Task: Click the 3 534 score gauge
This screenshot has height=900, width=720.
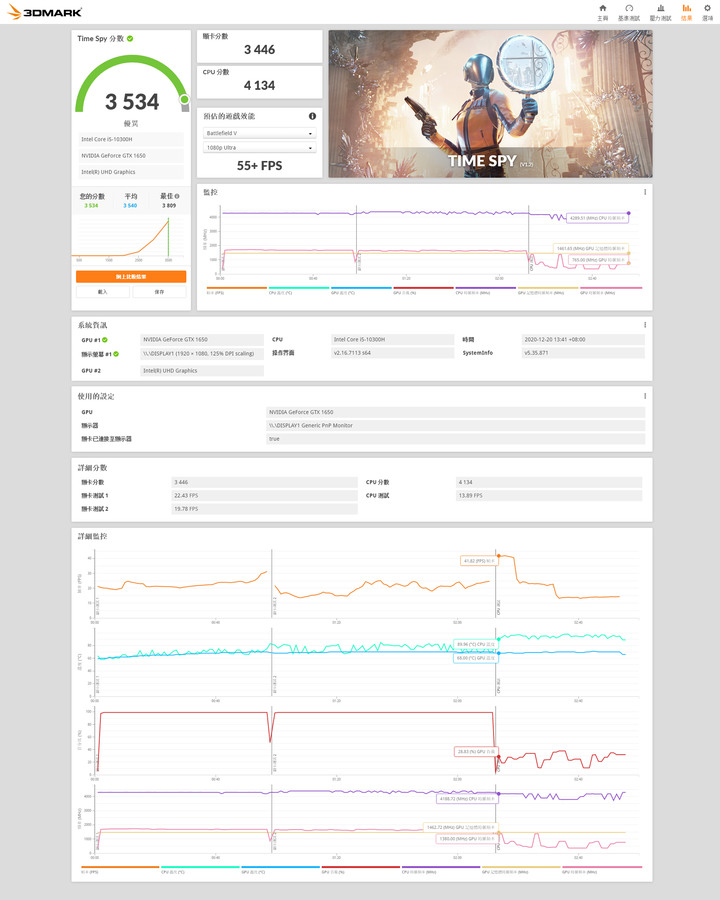Action: [x=131, y=86]
